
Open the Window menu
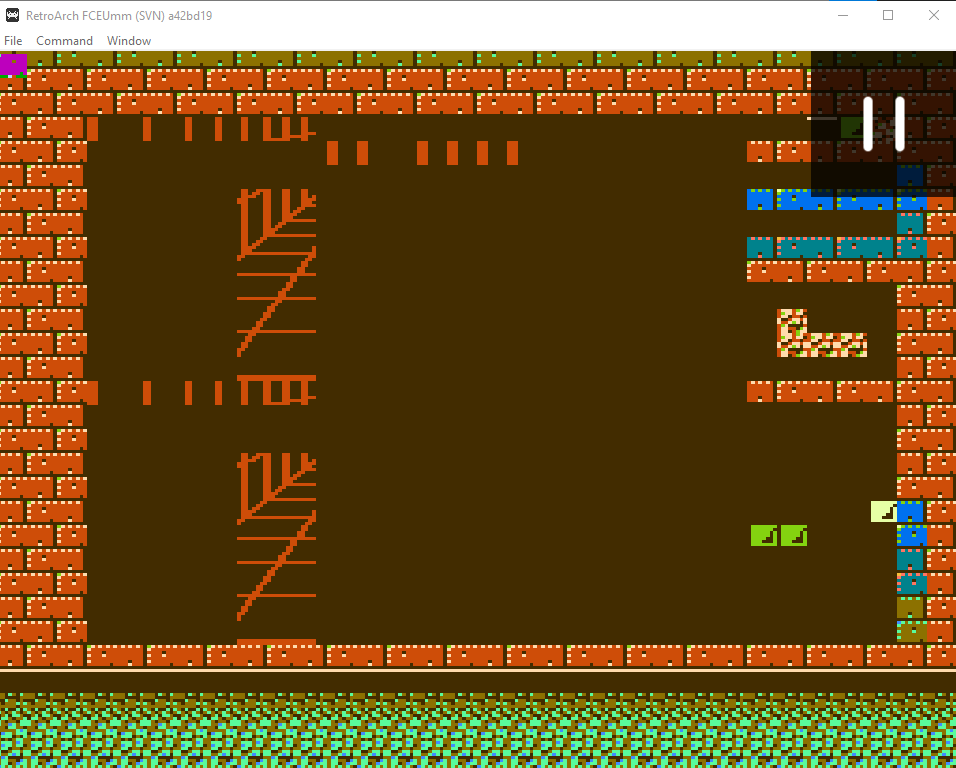pos(128,40)
